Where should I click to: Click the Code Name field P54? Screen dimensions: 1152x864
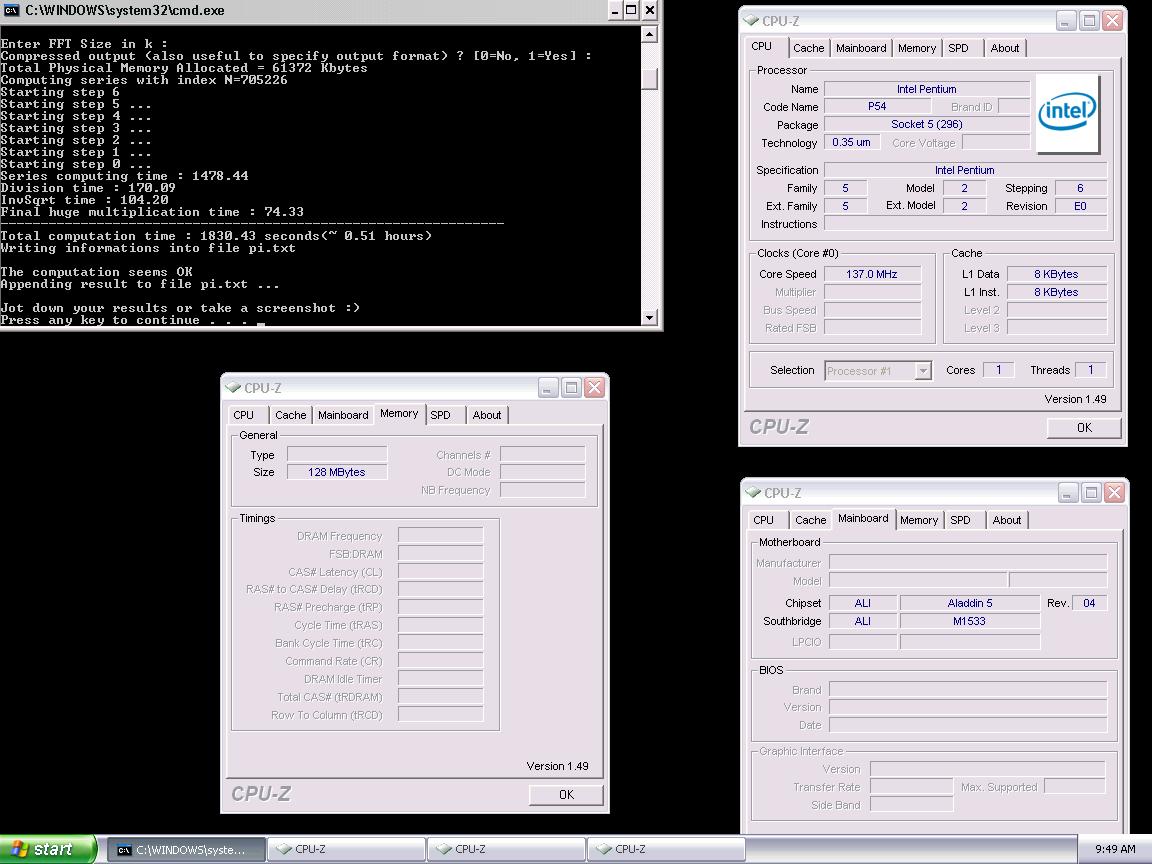coord(877,107)
